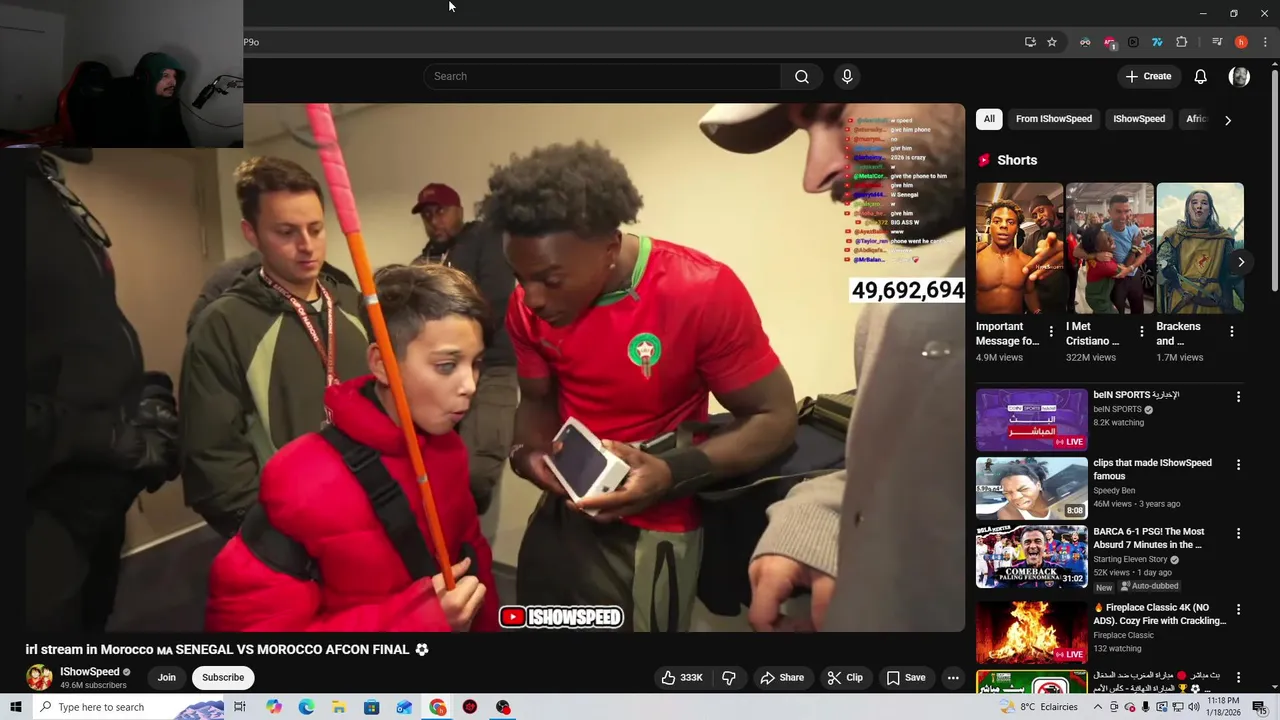Open the YouTube account avatar menu
This screenshot has height=720, width=1280.
(1239, 76)
